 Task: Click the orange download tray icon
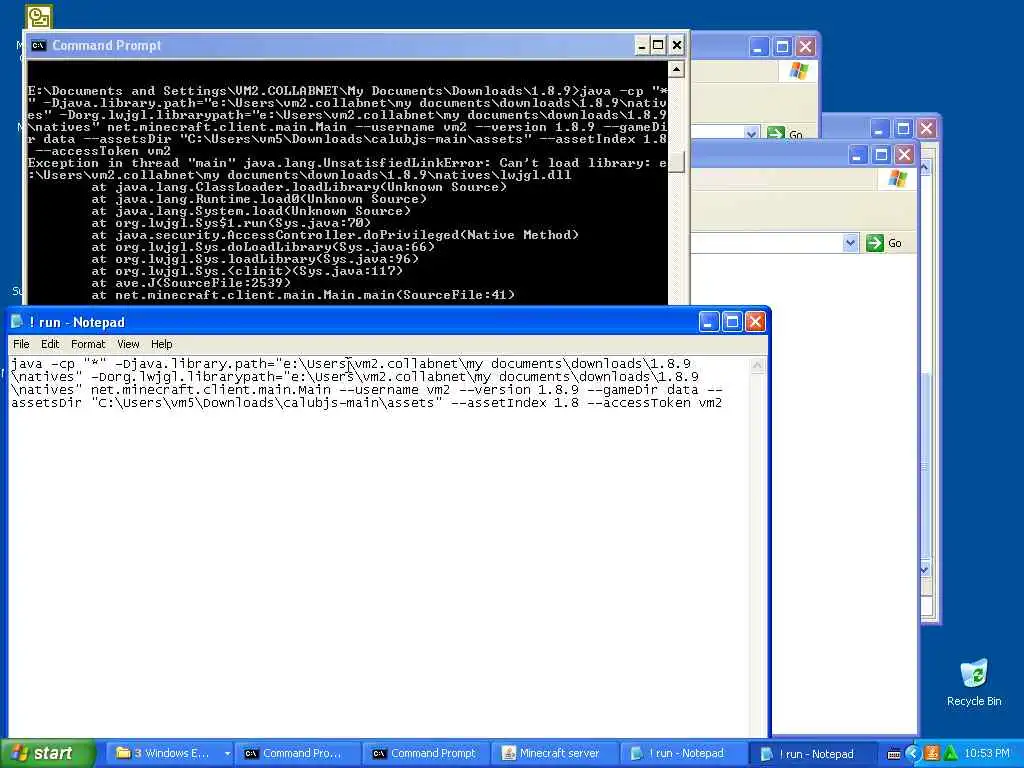(x=931, y=754)
